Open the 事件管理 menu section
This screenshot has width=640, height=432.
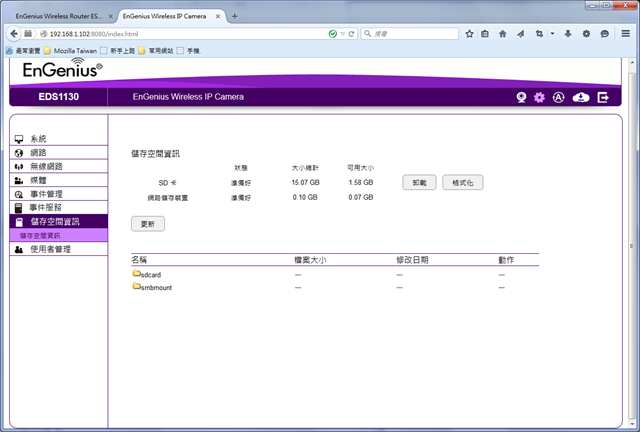point(45,194)
